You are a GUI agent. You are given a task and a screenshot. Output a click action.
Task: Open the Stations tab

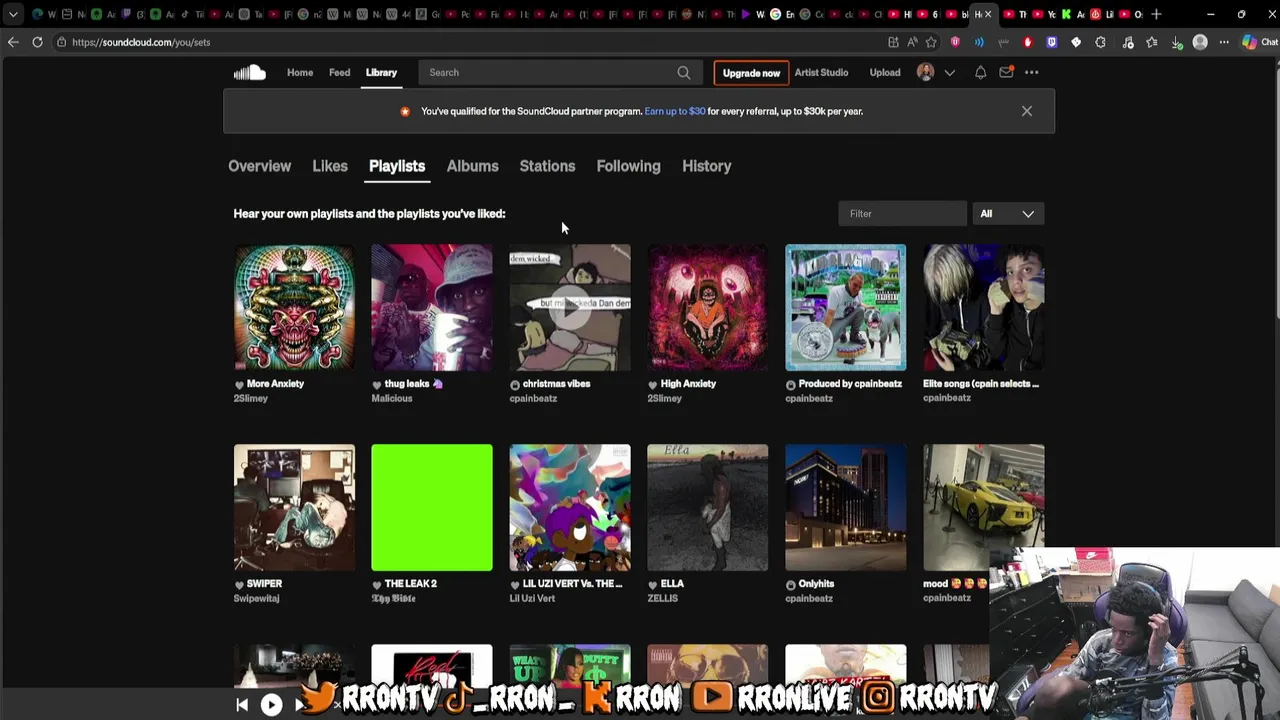[x=547, y=166]
